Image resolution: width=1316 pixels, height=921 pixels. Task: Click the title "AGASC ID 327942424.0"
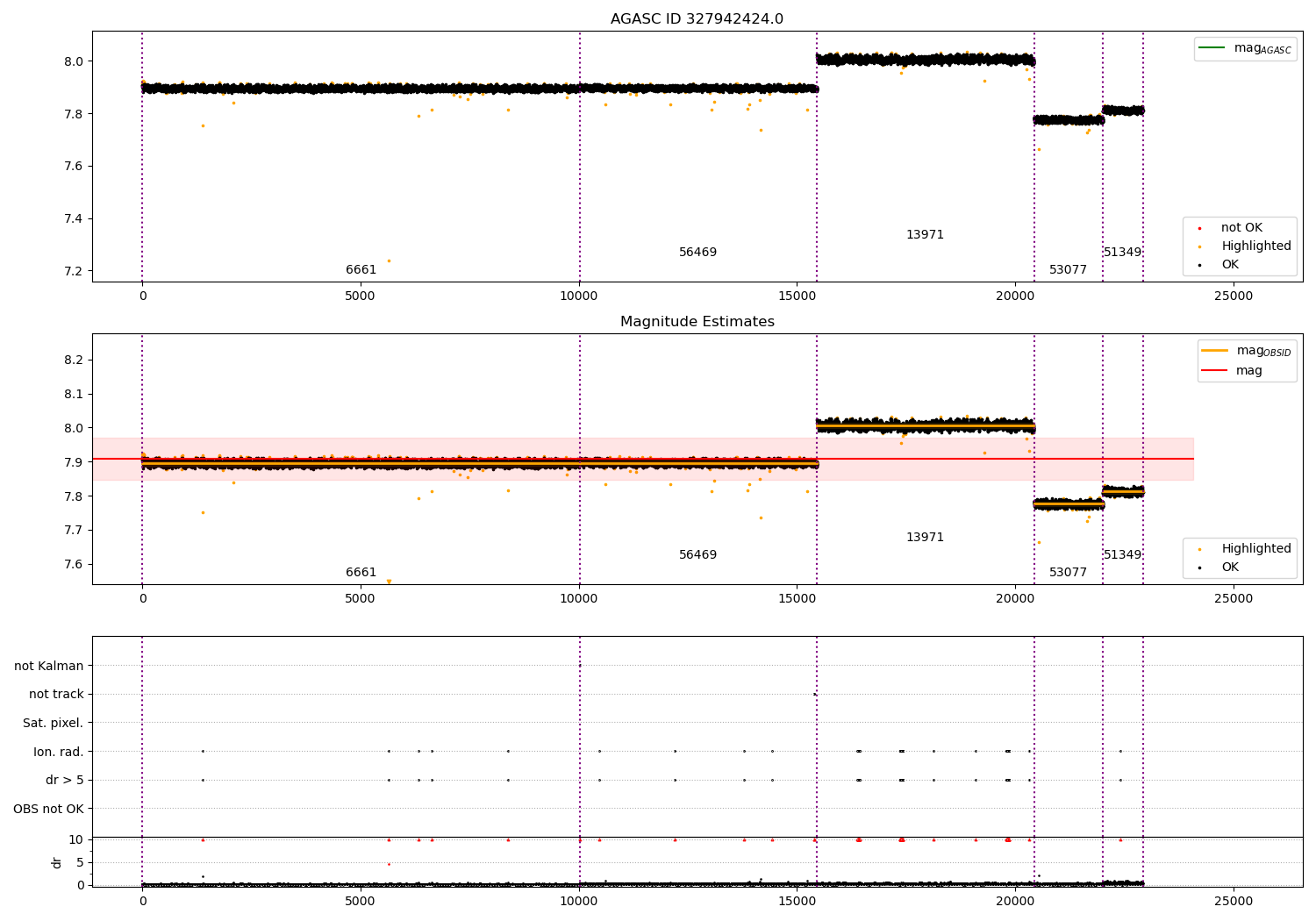(x=697, y=19)
